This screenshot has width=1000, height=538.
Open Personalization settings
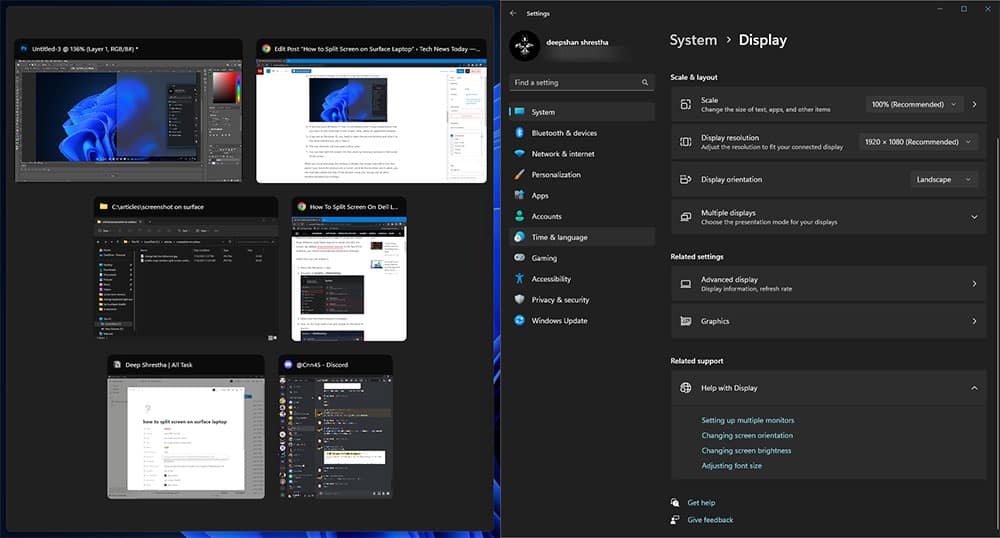[582, 174]
